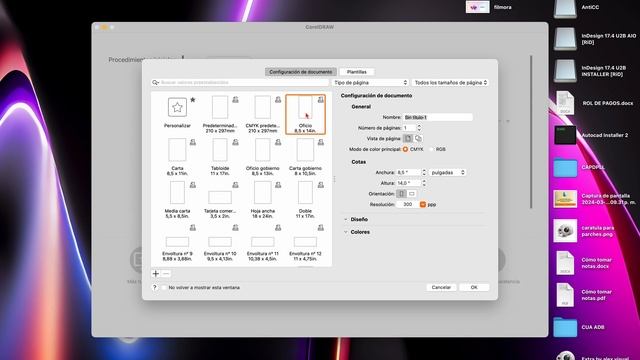This screenshot has height=360, width=640.
Task: Set landscape orientation icon
Action: [x=412, y=193]
